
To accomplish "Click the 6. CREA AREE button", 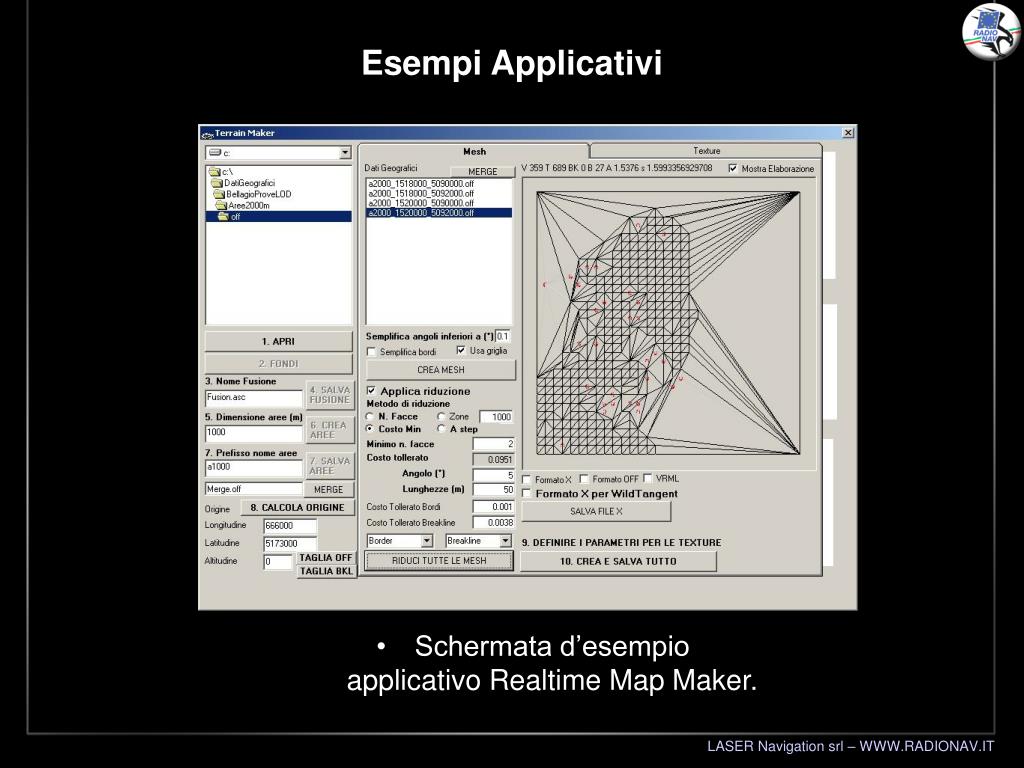I will tap(330, 430).
